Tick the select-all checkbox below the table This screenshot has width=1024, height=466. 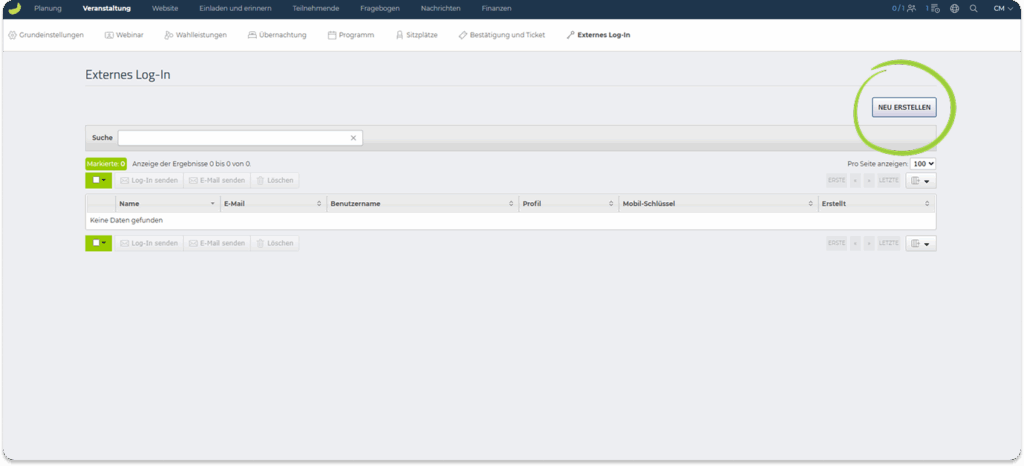click(96, 243)
